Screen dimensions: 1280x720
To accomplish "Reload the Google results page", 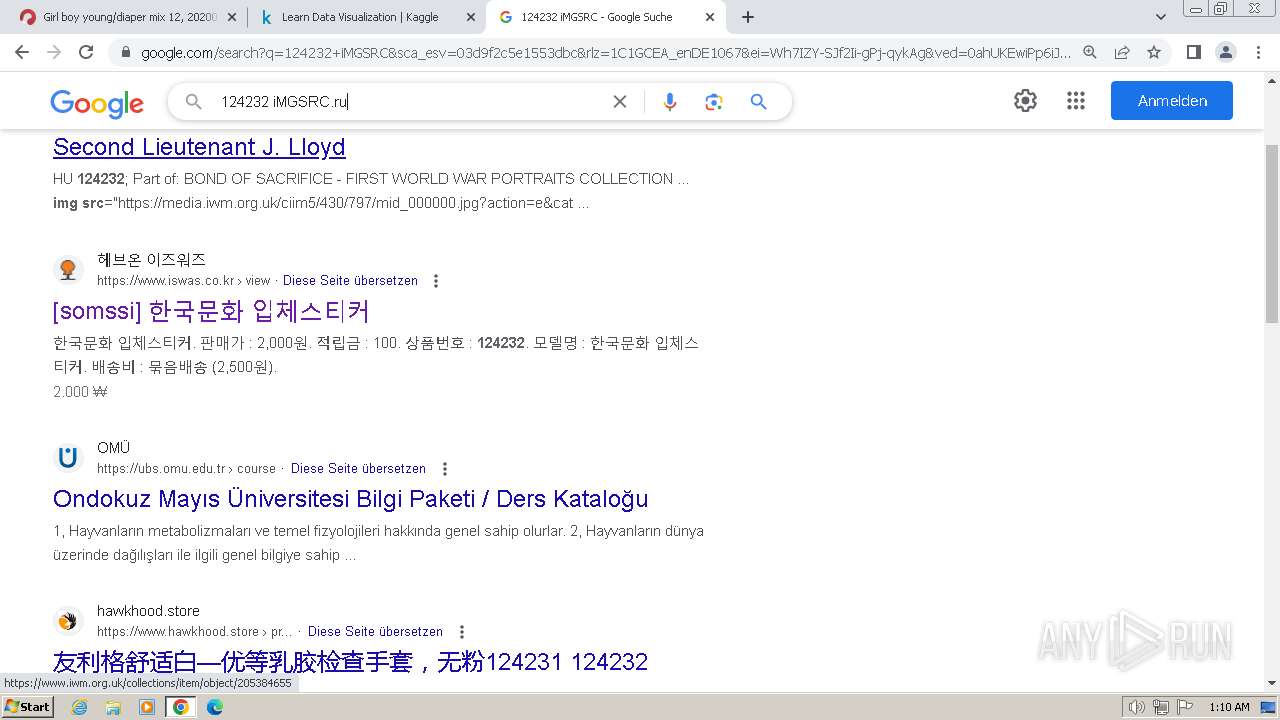I will pyautogui.click(x=86, y=52).
